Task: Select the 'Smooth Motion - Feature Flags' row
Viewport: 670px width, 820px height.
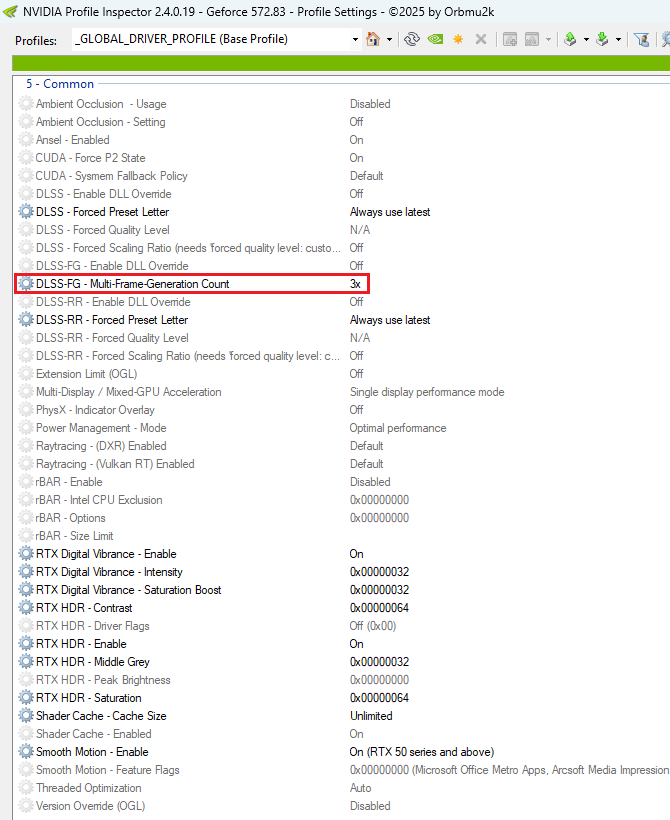Action: [341, 770]
